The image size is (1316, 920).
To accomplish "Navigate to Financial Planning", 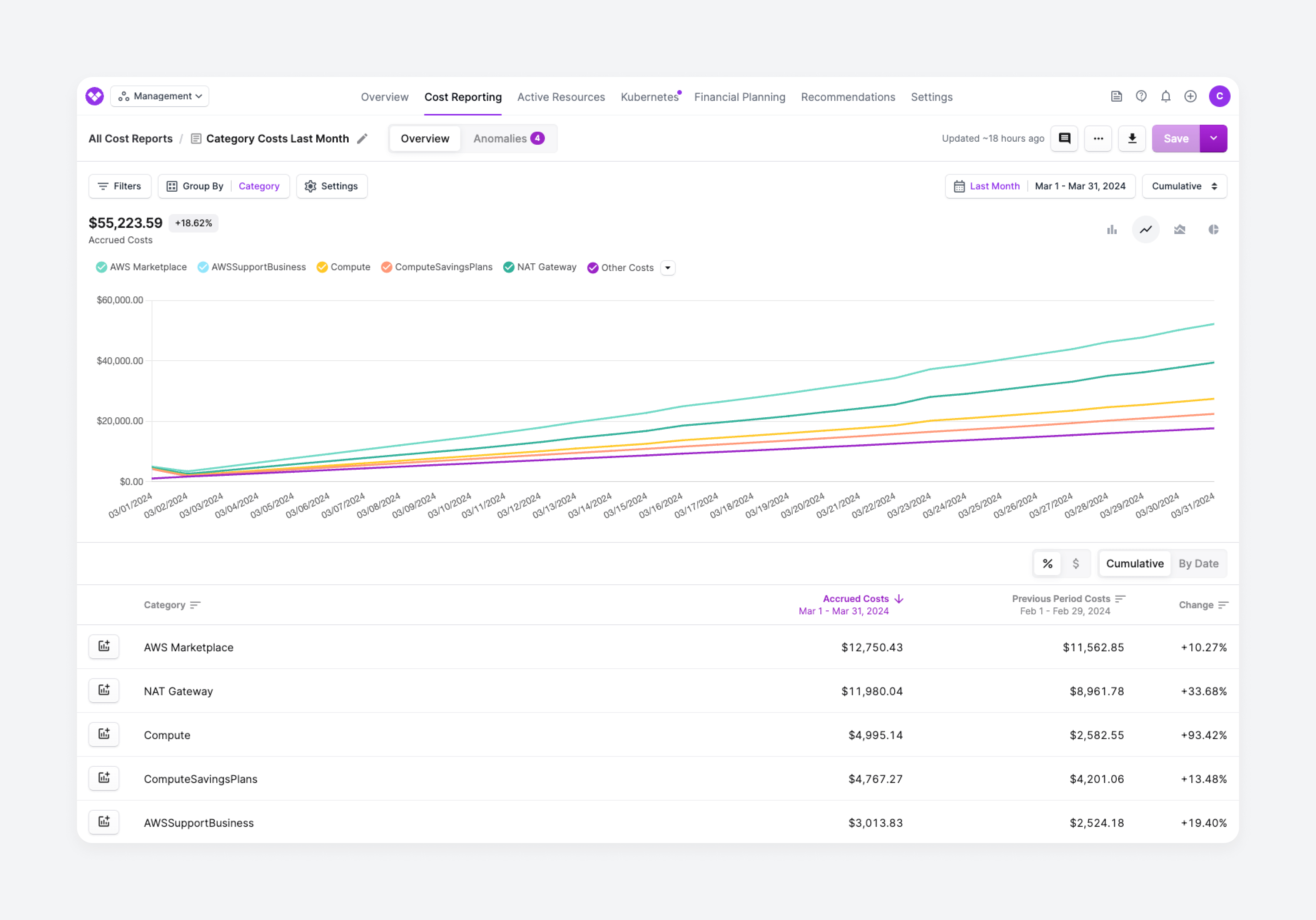I will pos(740,97).
